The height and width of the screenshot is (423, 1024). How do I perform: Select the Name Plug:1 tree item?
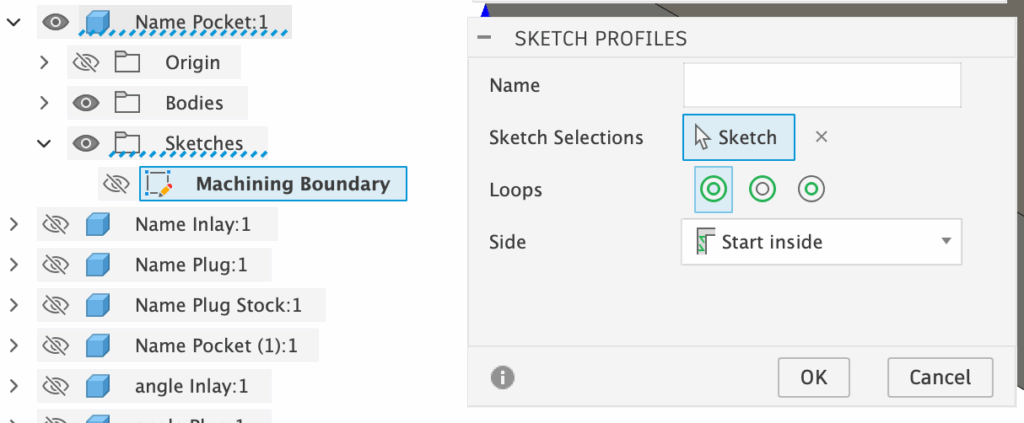click(190, 265)
